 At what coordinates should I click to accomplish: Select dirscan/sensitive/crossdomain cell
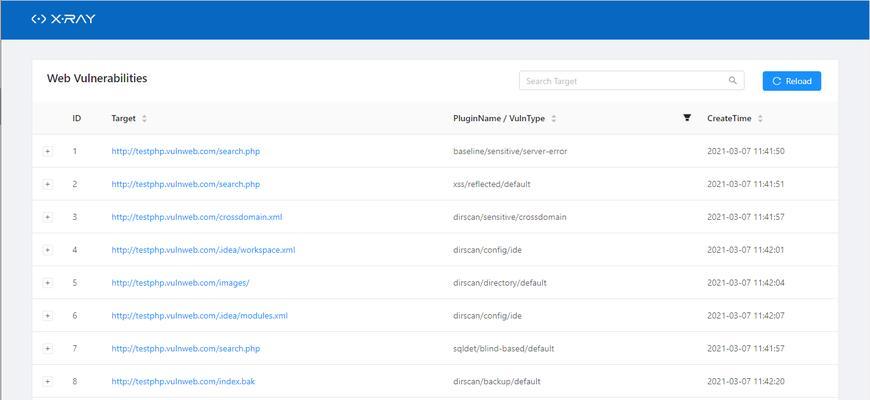509,217
